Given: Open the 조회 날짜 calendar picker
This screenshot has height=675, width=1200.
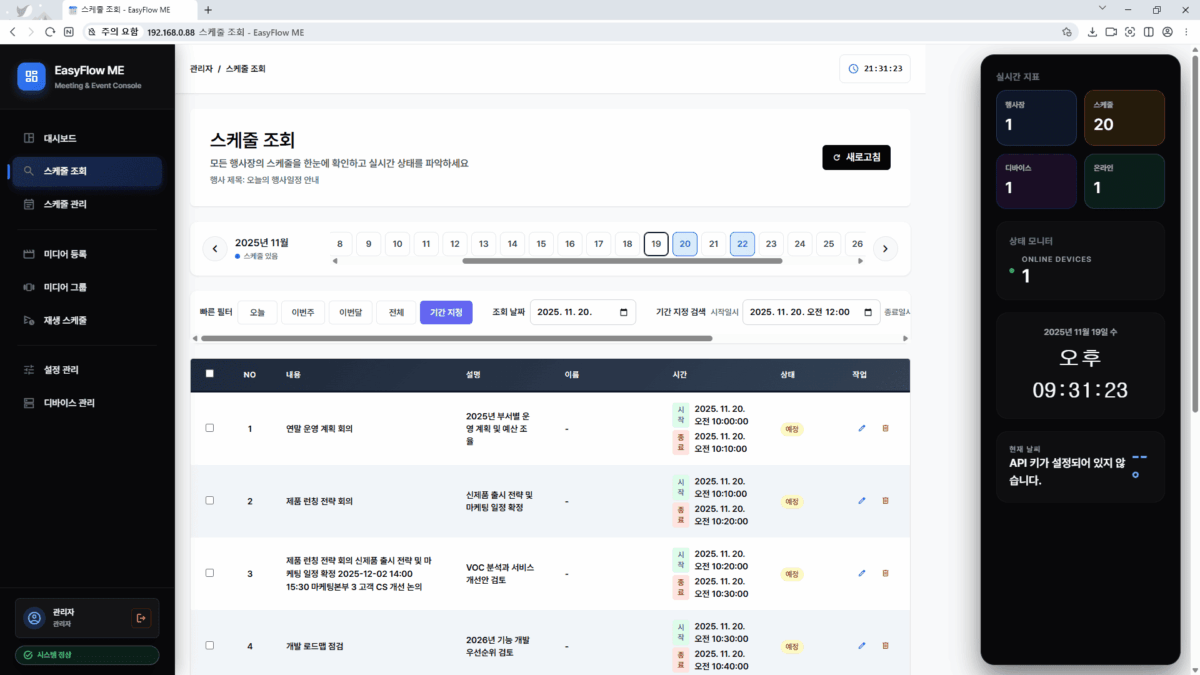Looking at the screenshot, I should [x=624, y=312].
